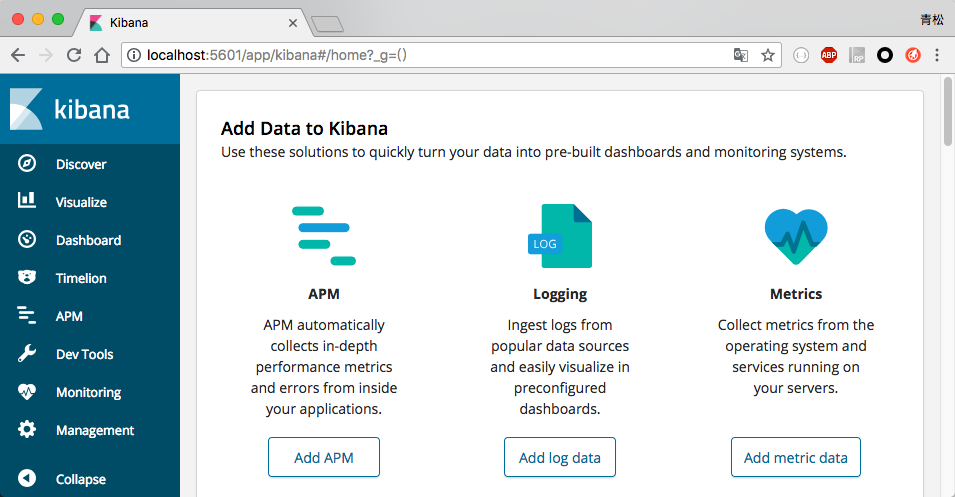Click the grey braces extension icon
This screenshot has height=497, width=955.
coord(801,55)
